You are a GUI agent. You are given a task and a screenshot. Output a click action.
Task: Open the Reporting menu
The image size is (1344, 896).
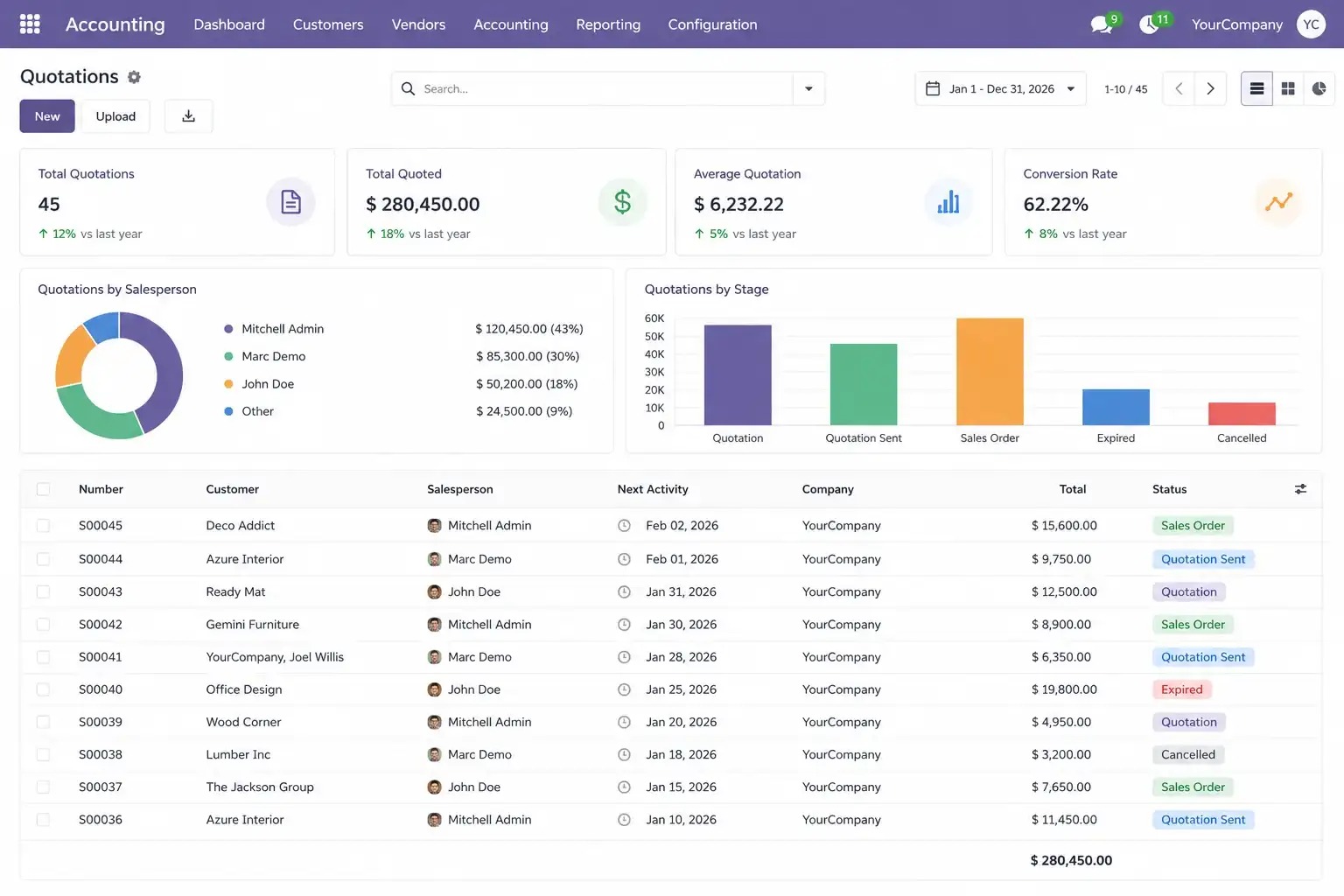[x=608, y=24]
